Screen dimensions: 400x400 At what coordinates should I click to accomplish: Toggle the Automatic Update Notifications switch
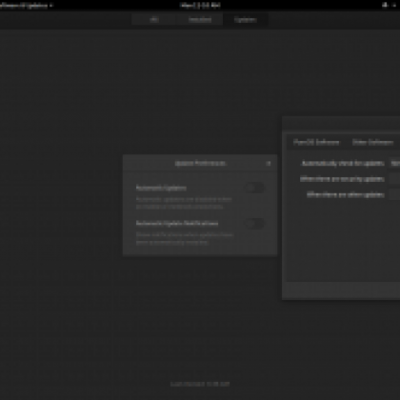(255, 223)
